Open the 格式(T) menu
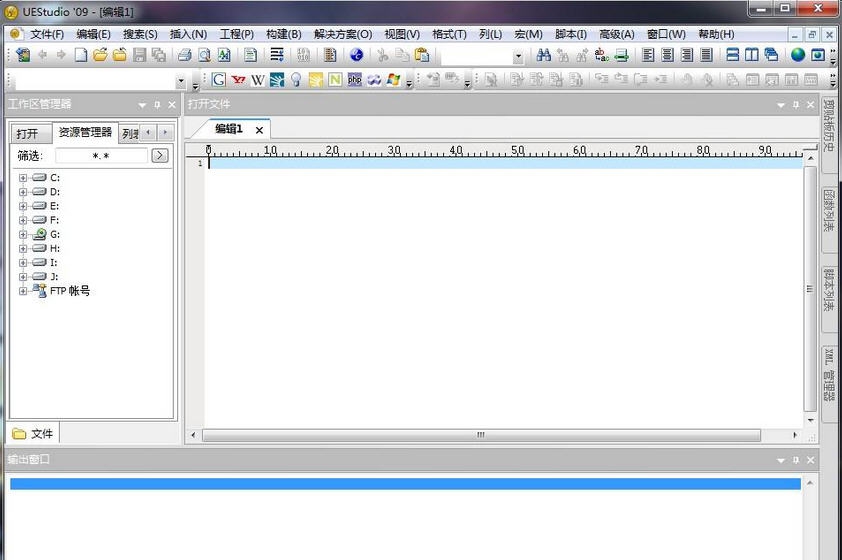Screen dimensions: 842x560 tap(449, 34)
